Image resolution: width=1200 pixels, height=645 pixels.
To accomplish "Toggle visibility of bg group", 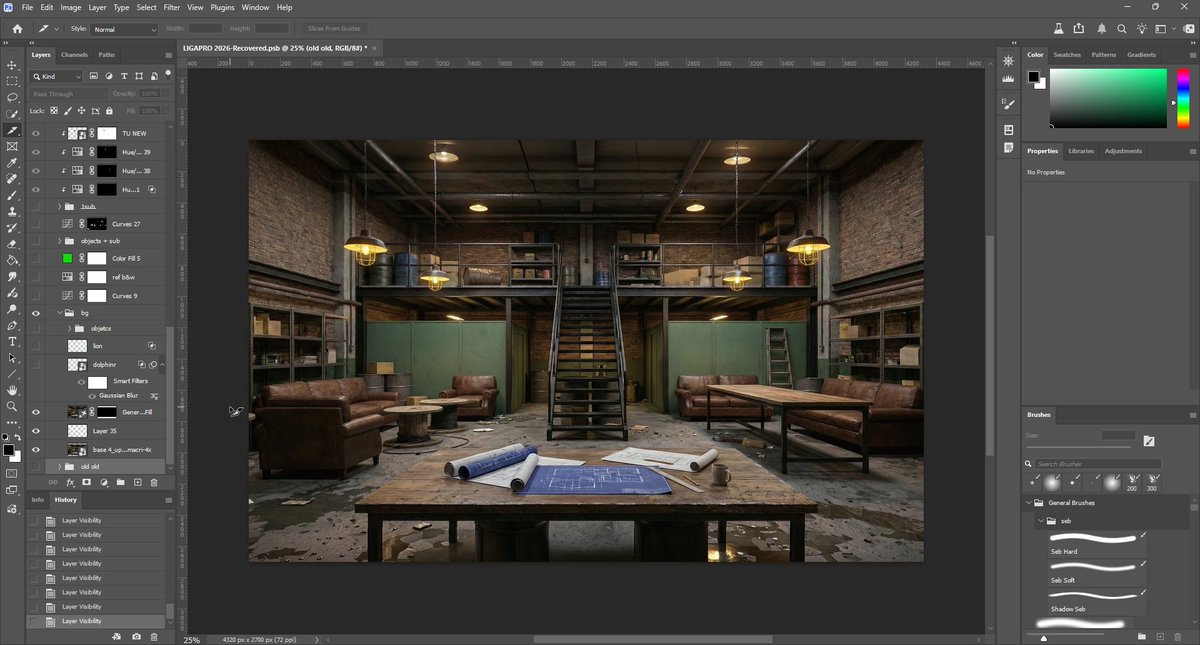I will 36,313.
